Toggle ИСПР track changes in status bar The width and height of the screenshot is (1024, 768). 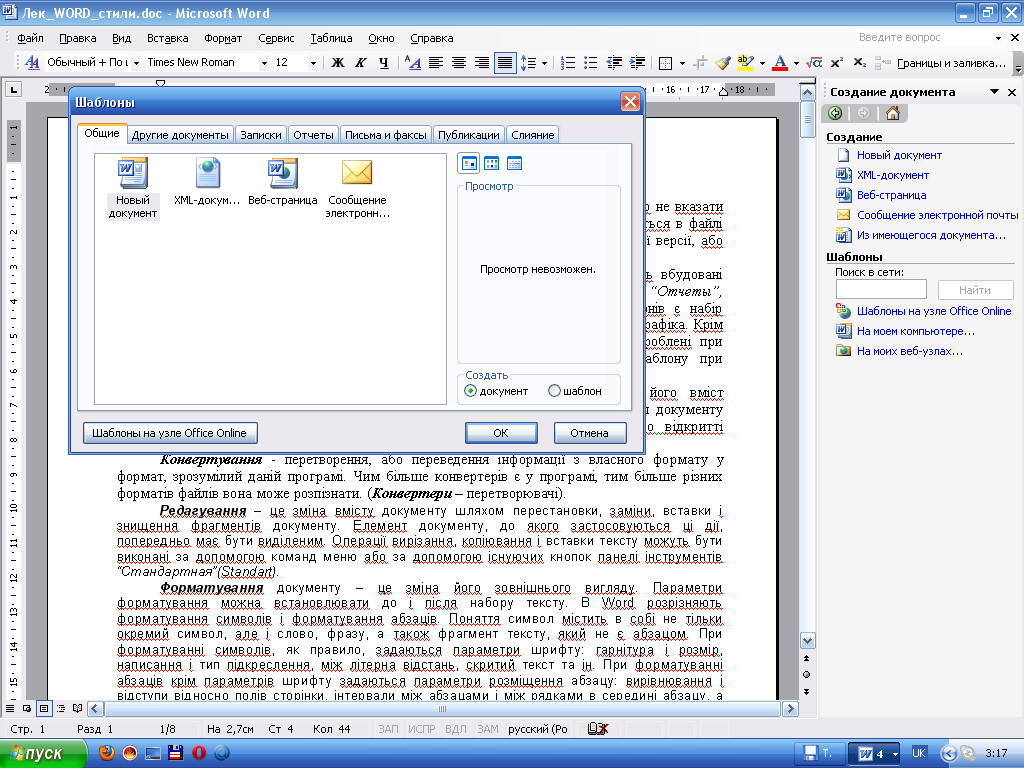[x=421, y=729]
